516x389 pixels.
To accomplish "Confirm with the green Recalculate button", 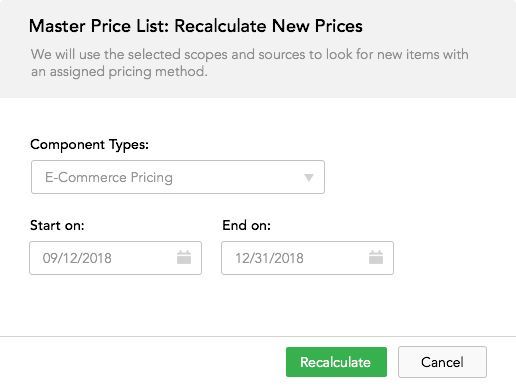I will tap(336, 362).
